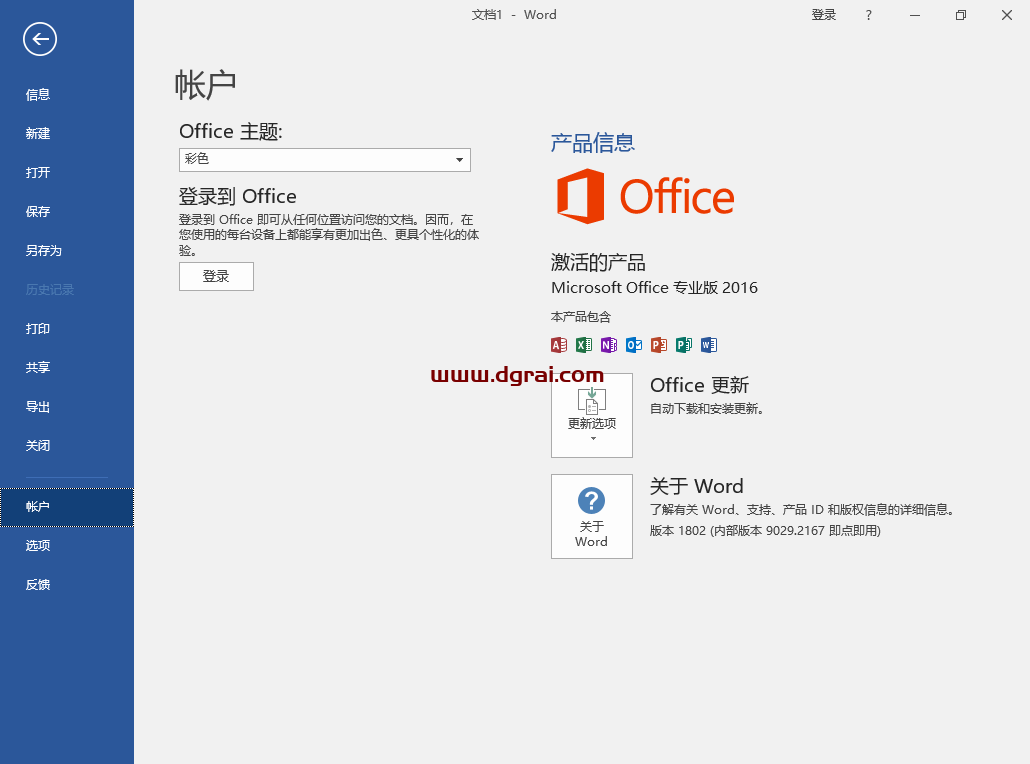Image resolution: width=1030 pixels, height=764 pixels.
Task: Click the 自动下载和安装更新 text
Action: point(707,409)
